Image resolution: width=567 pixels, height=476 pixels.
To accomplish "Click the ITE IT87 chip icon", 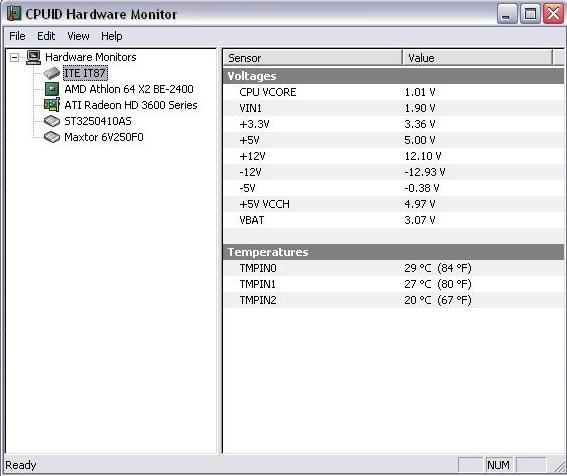I will point(52,73).
